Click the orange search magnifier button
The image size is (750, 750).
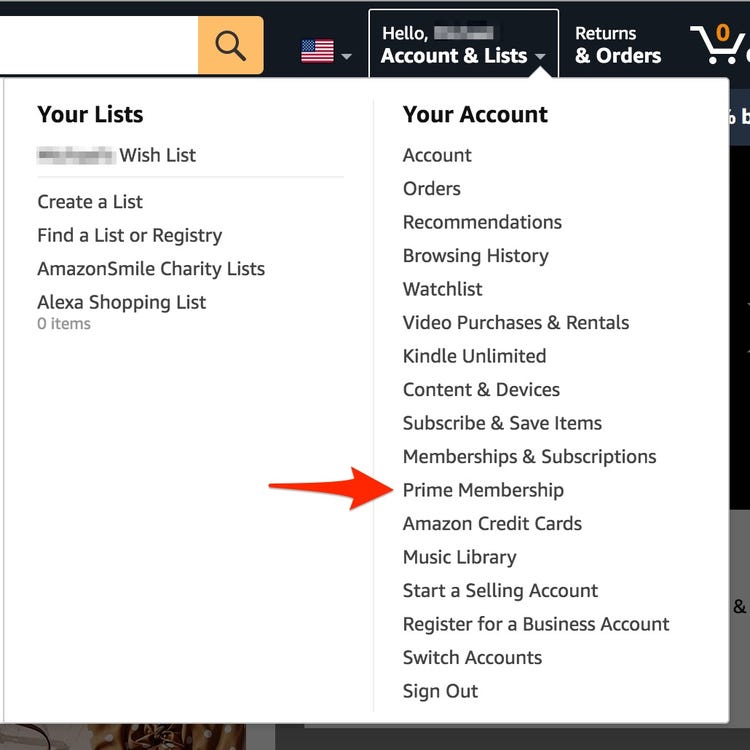point(231,45)
